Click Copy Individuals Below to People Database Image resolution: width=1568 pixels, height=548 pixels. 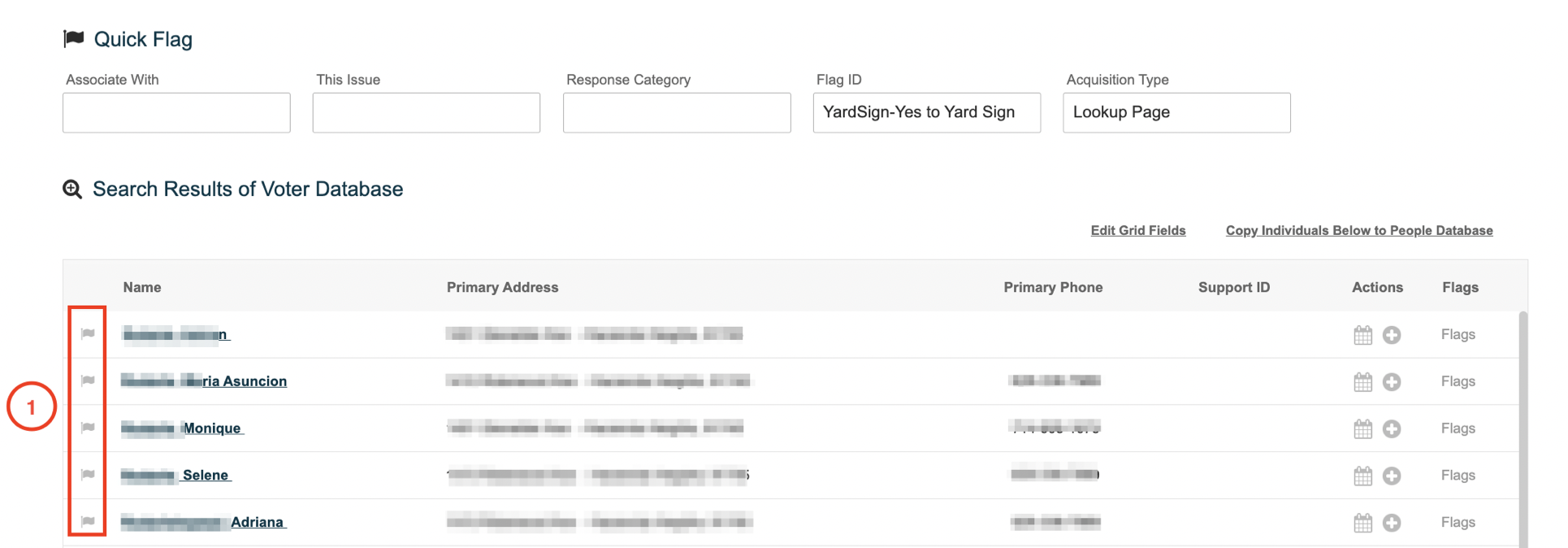point(1359,231)
